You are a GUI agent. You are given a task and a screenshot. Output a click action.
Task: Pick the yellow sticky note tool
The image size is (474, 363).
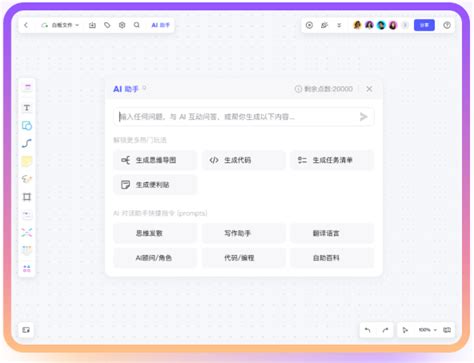point(27,161)
